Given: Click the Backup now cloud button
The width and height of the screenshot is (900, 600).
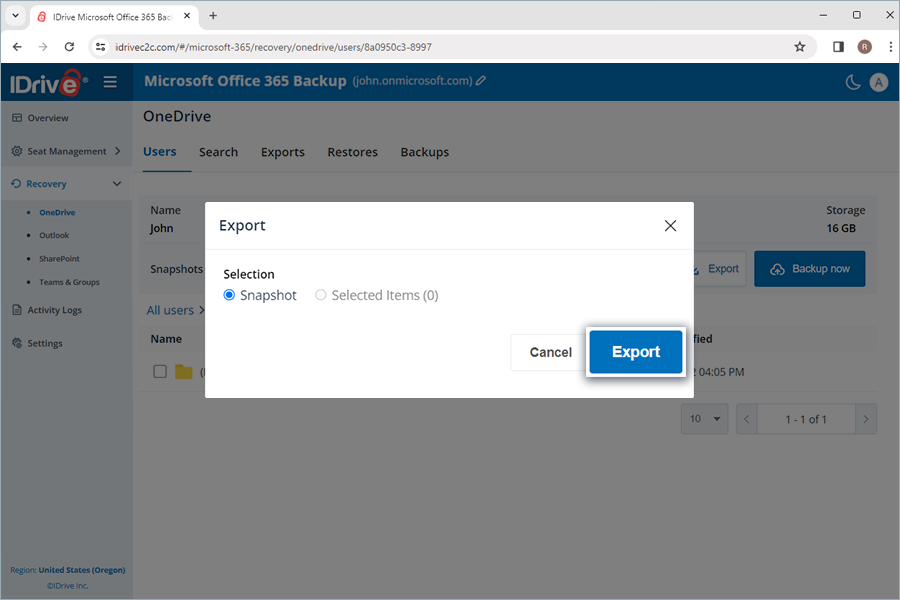Looking at the screenshot, I should 809,268.
